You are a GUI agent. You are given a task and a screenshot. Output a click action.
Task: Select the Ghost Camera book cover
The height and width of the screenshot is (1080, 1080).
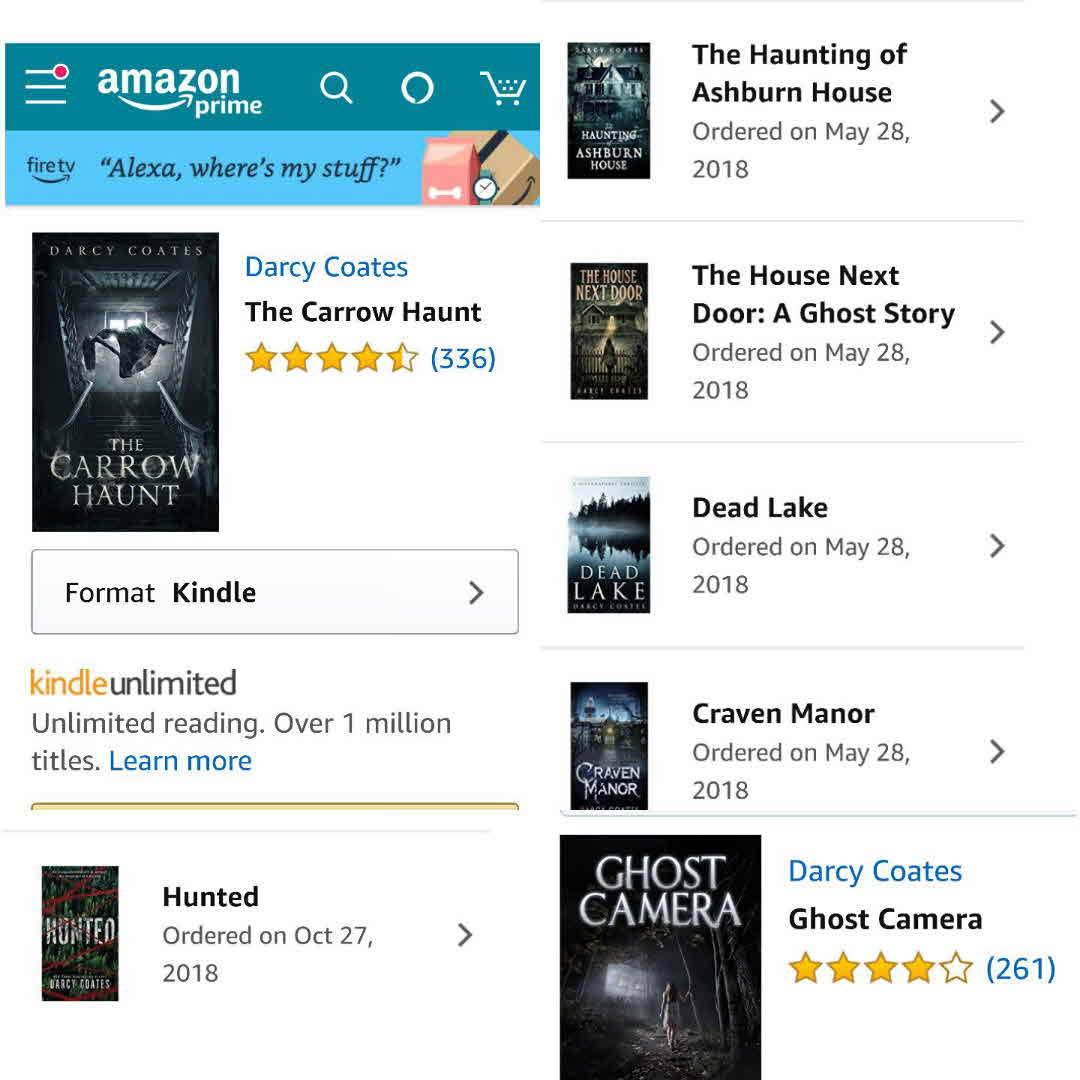coord(660,957)
